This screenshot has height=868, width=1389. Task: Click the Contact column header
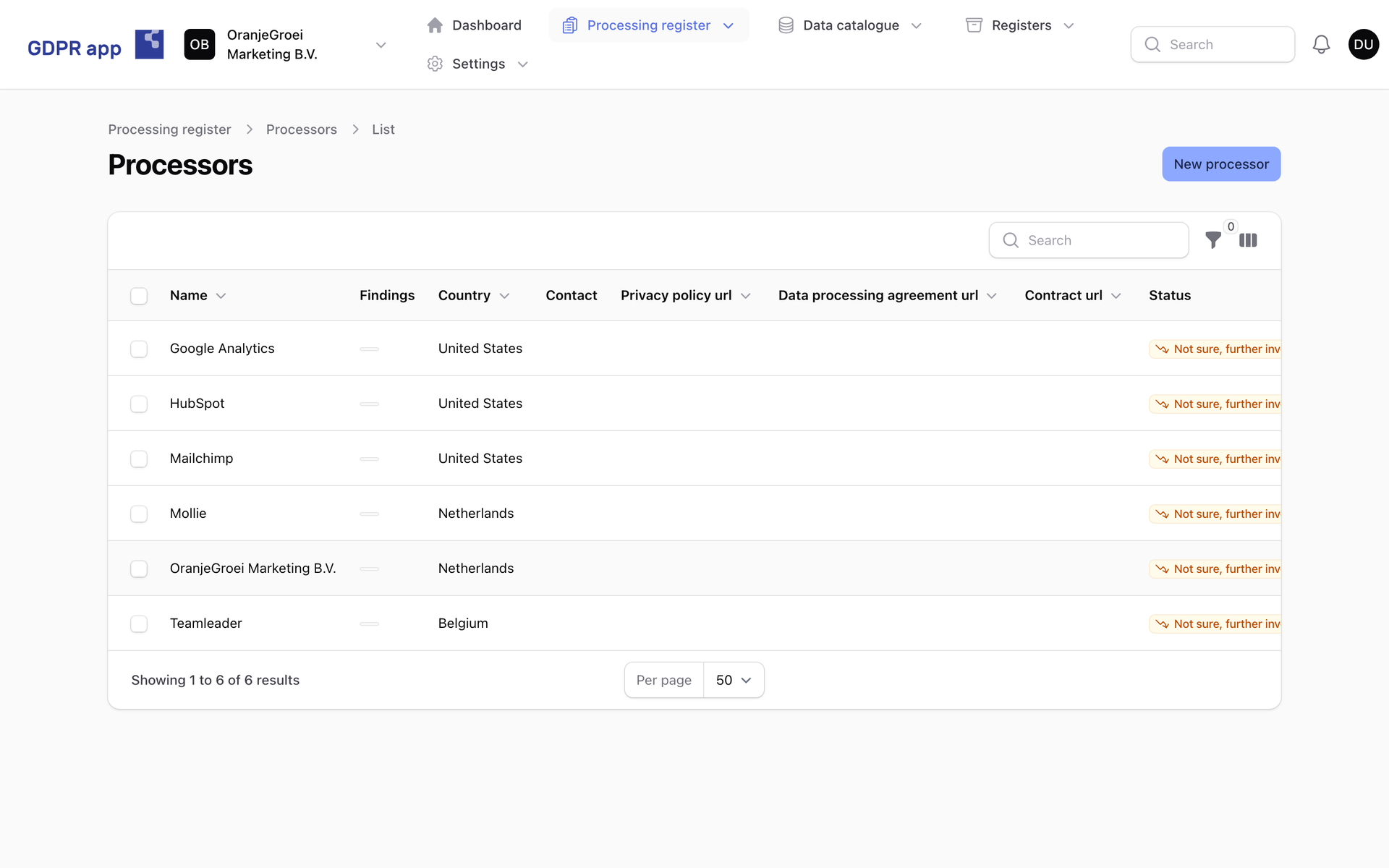pos(572,295)
